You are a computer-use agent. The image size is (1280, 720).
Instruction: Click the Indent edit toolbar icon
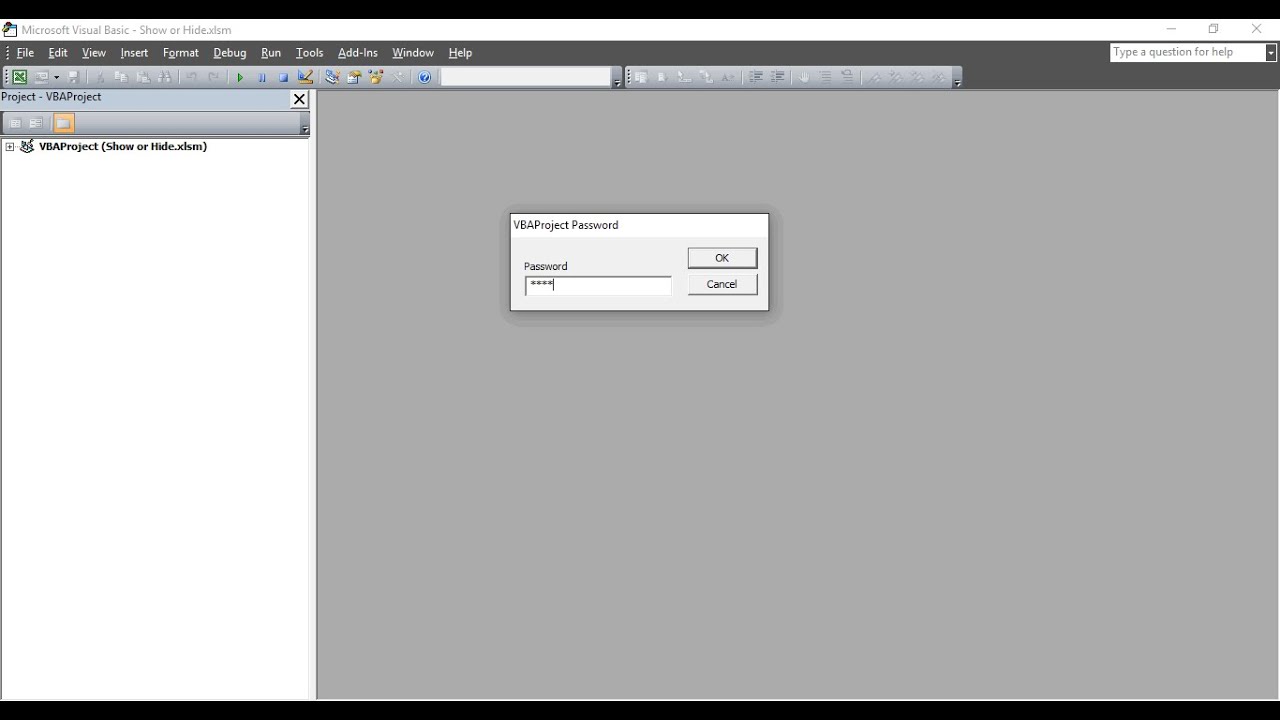755,77
